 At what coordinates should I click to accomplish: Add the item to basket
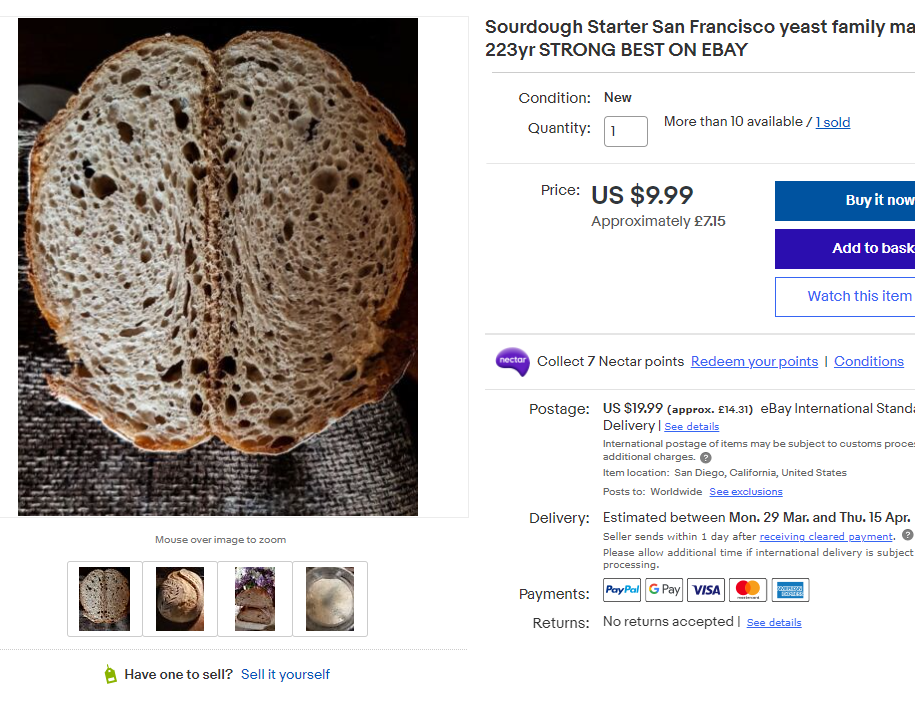pyautogui.click(x=845, y=249)
